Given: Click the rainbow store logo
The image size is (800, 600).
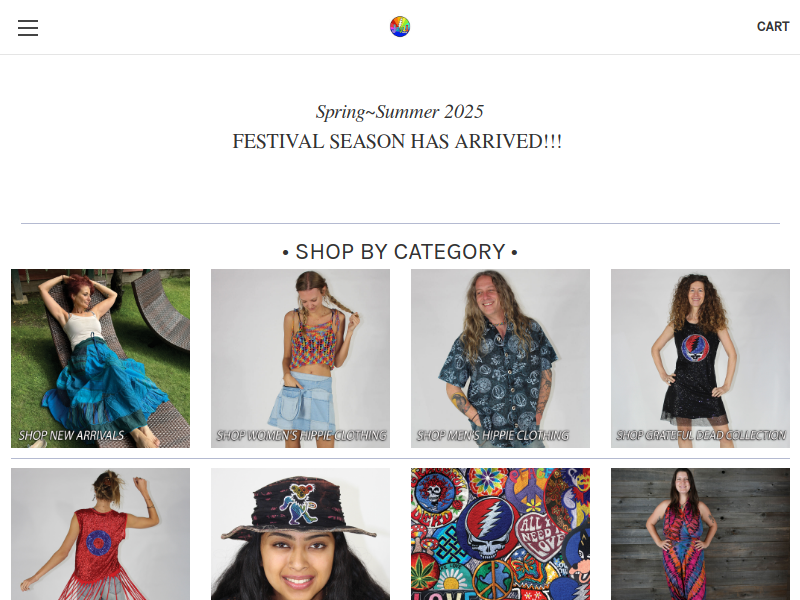Looking at the screenshot, I should [x=400, y=27].
